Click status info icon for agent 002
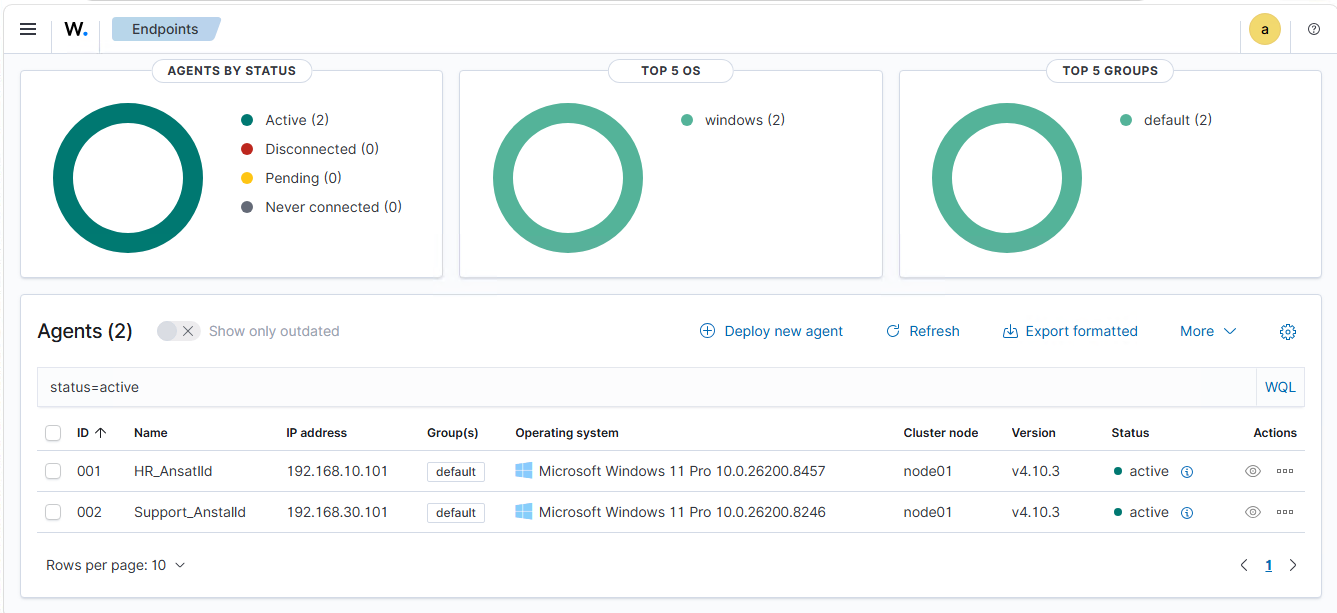The image size is (1337, 613). 1187,513
